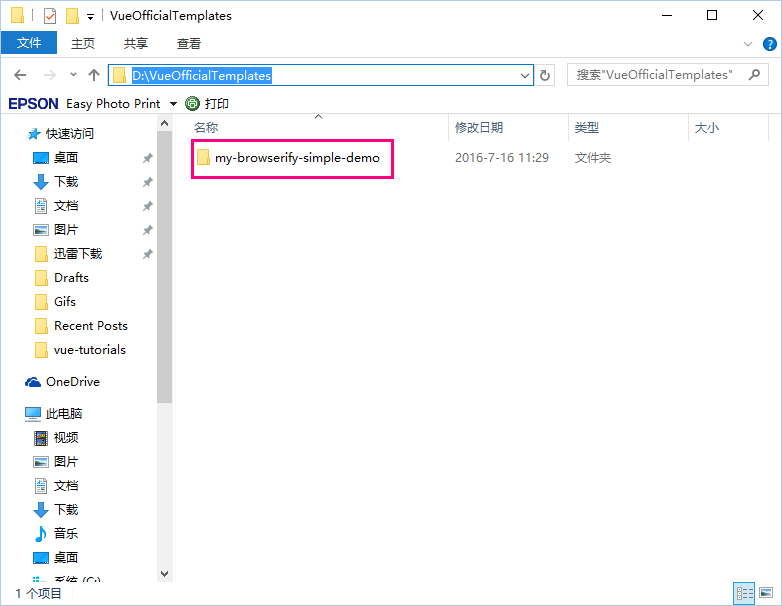Click the Properties quick access toolbar icon
782x606 pixels.
pos(50,16)
